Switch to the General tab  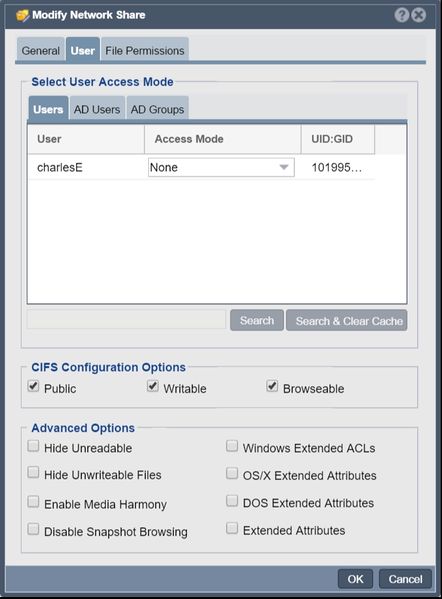coord(40,50)
